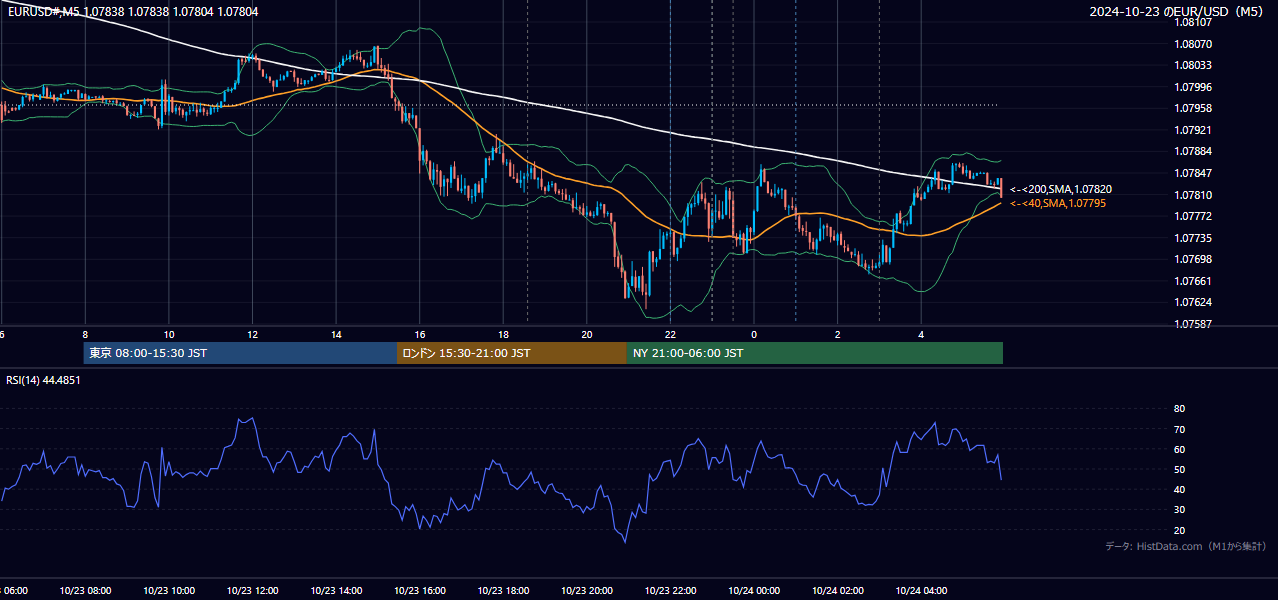The image size is (1278, 600).
Task: Click price axis value 1.07772
Action: tap(1194, 216)
